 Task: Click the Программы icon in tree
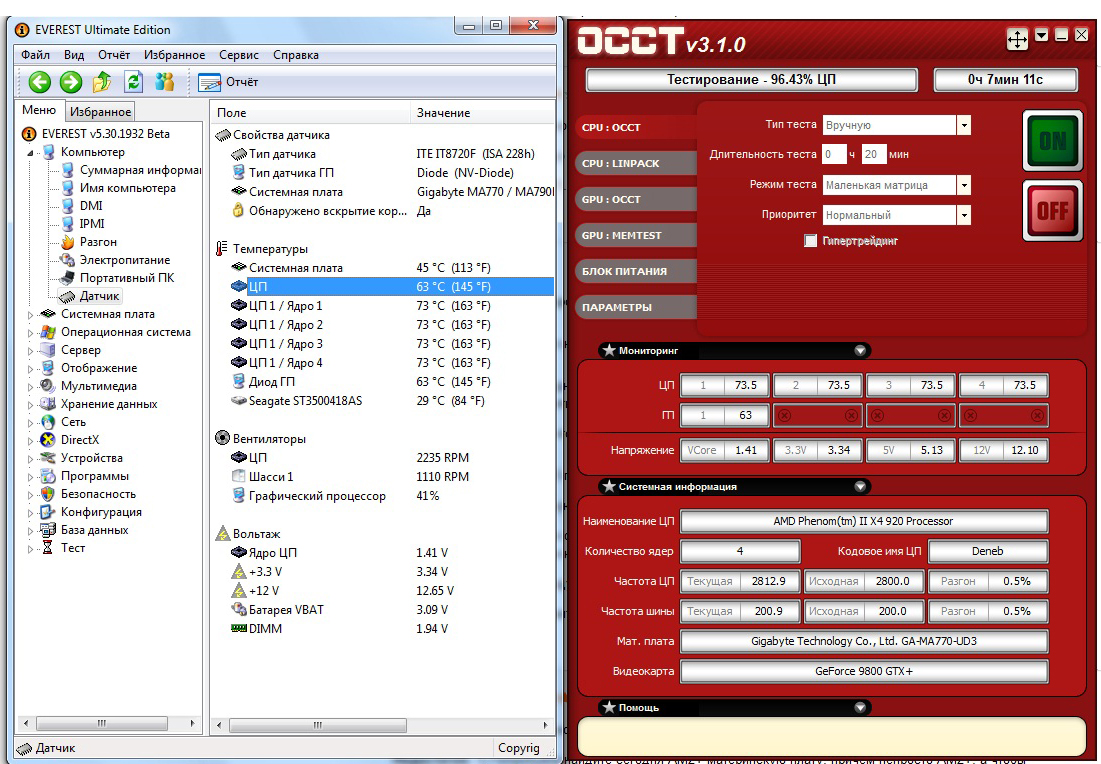pos(48,476)
